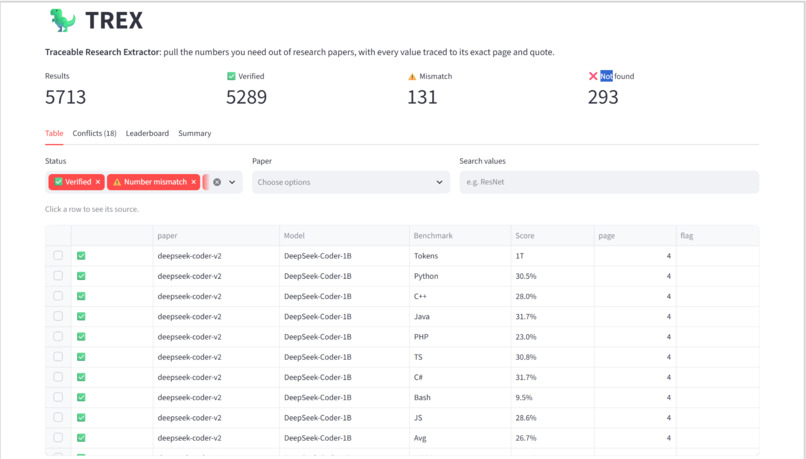Tick the checkbox for the TS row

pos(58,357)
